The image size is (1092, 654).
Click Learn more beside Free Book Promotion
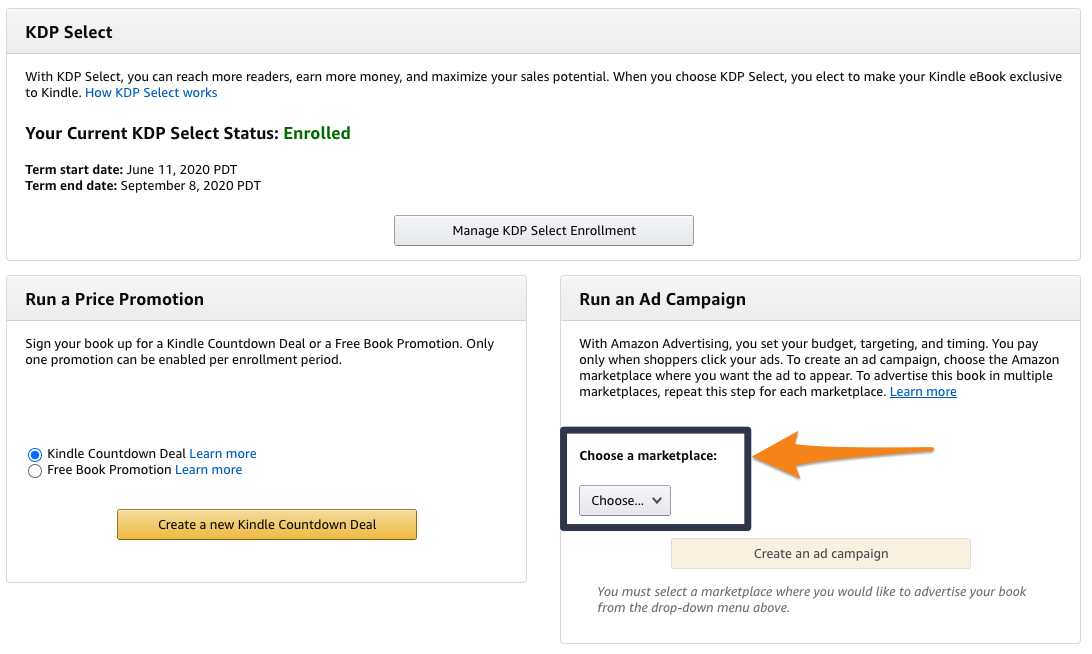[208, 469]
